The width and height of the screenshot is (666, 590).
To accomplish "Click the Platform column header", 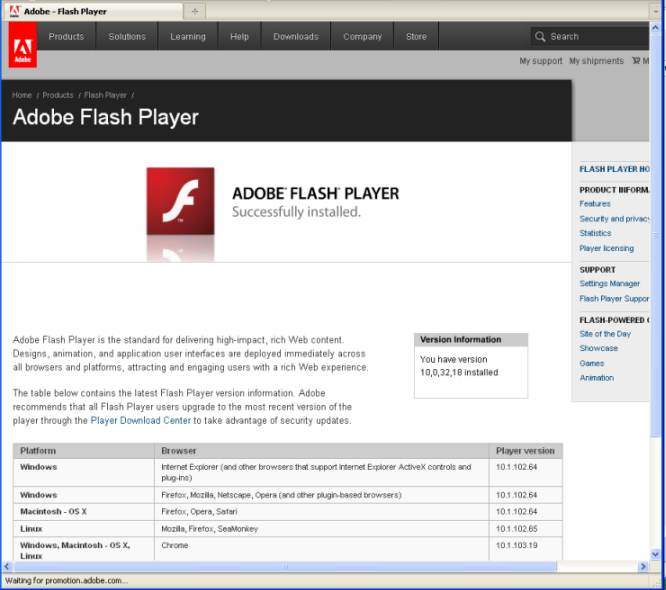I will pos(84,451).
